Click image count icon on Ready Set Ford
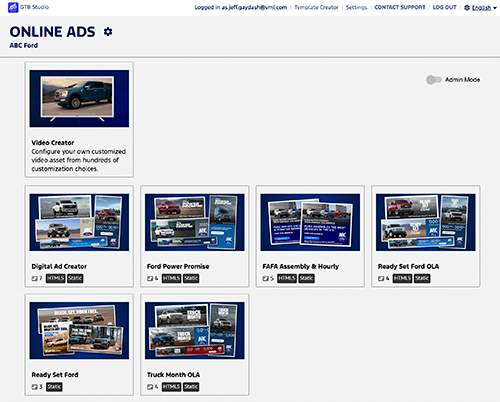 34,387
